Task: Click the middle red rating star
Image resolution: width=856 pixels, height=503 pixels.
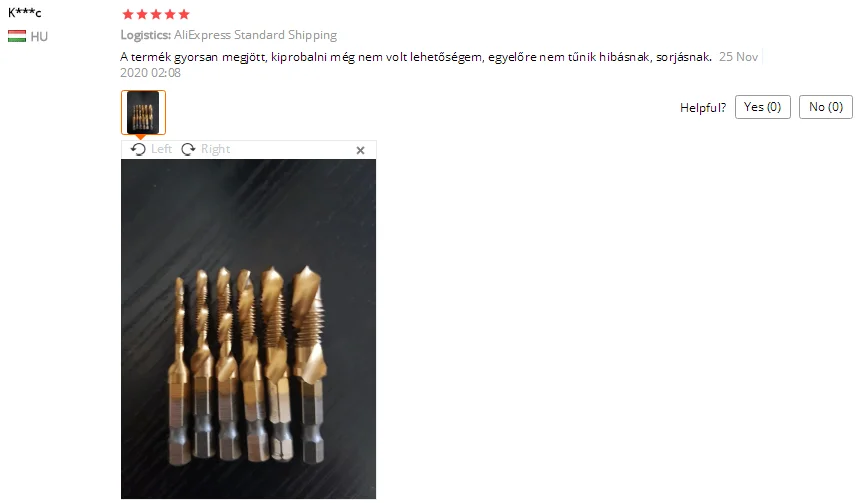Action: [156, 14]
